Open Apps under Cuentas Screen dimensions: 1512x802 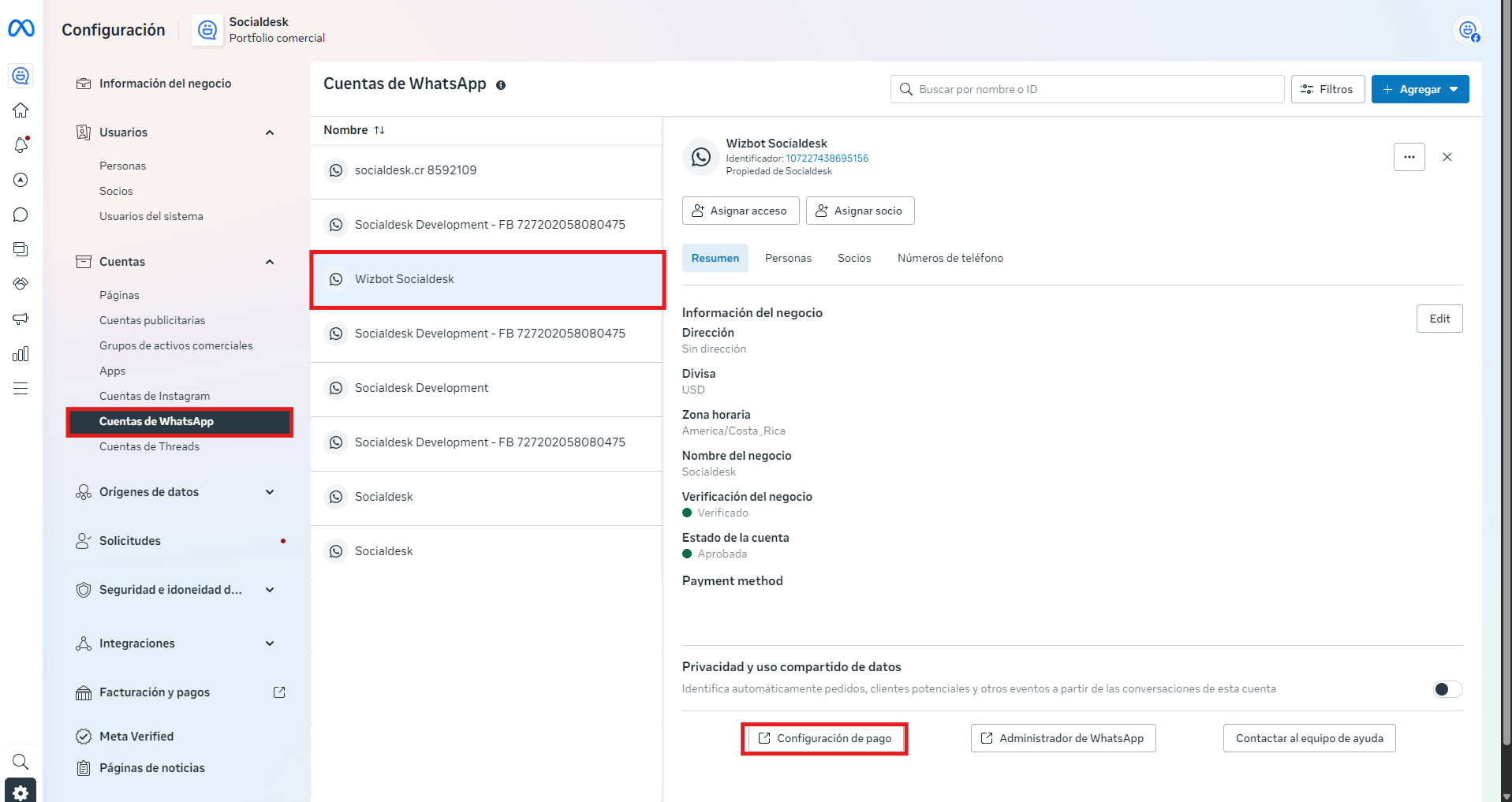[x=113, y=371]
